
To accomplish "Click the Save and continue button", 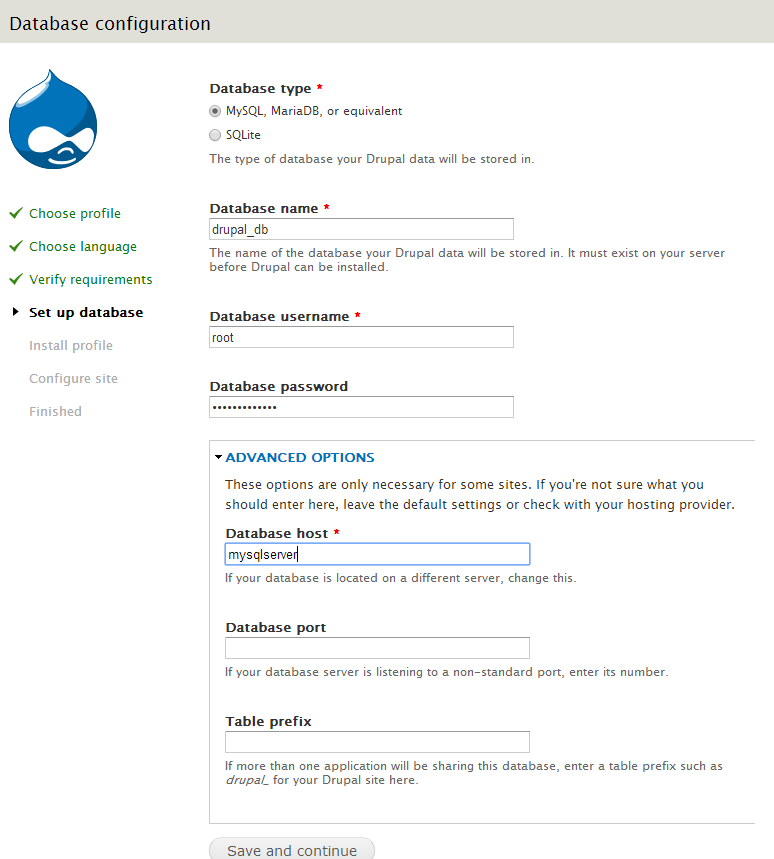I will (292, 849).
